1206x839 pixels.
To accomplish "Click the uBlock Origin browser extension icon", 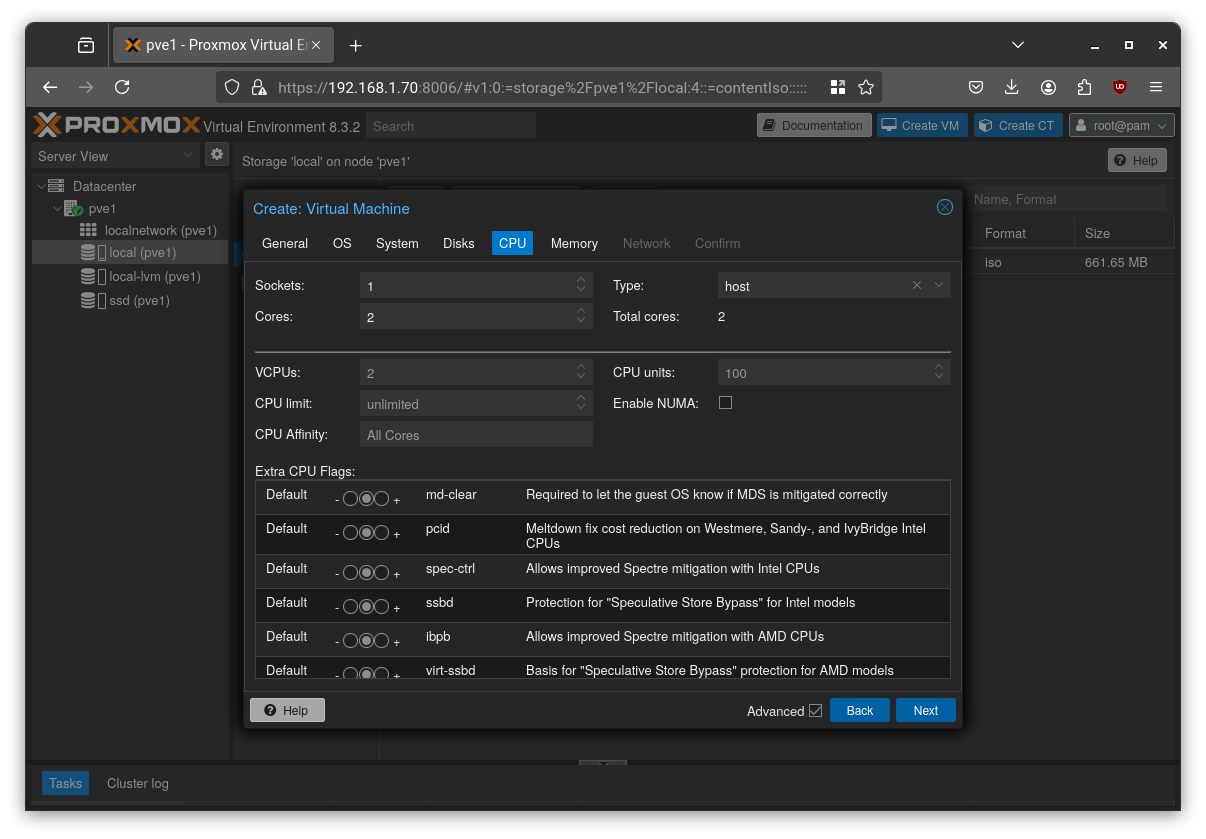I will [1119, 87].
